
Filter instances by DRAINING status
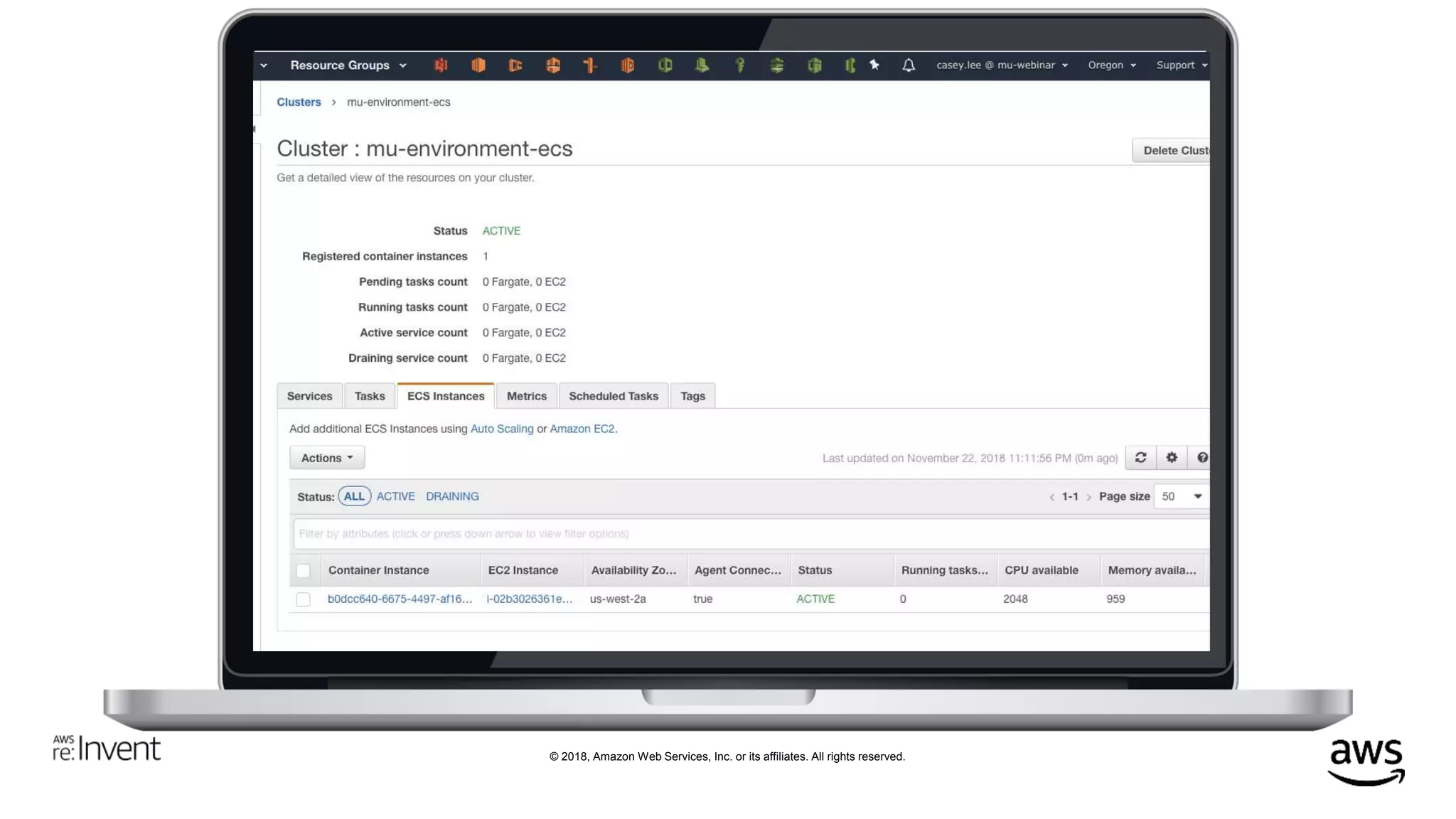[x=452, y=496]
